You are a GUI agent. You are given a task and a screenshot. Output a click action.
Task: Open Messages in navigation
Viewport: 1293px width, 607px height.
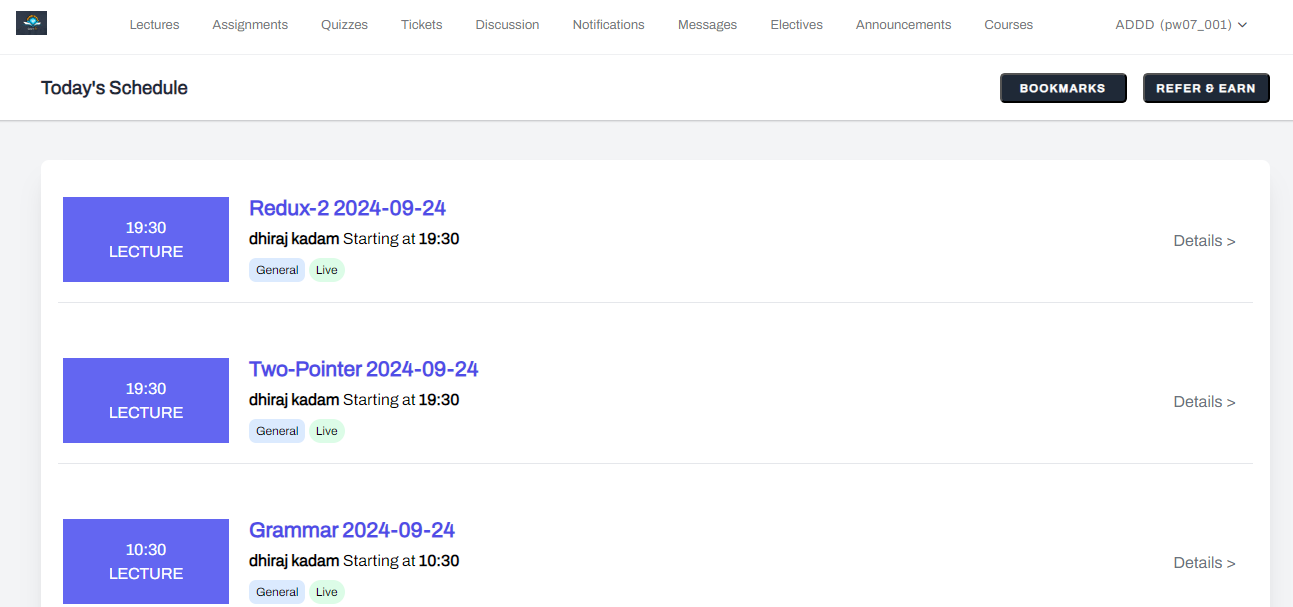point(707,25)
